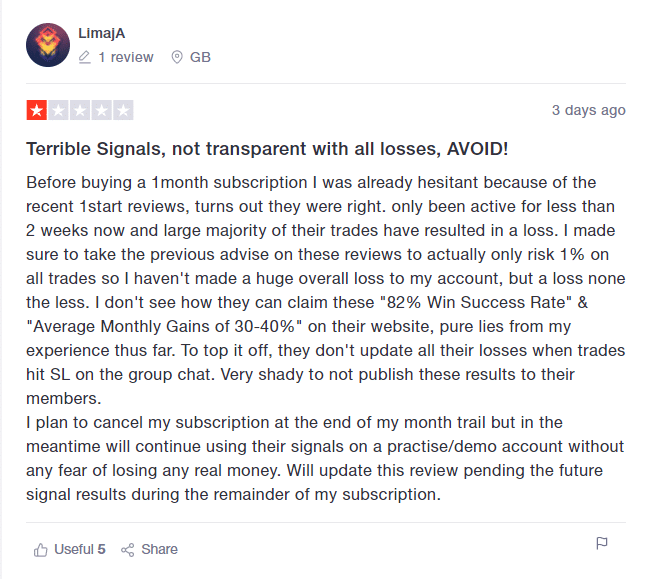
Task: Flag this review with the flag icon
Action: [x=602, y=543]
